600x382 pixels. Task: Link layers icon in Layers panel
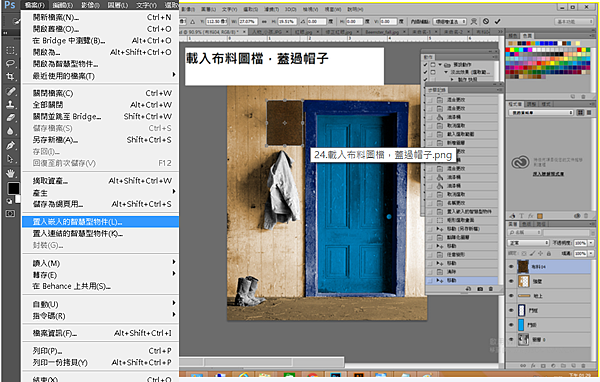(x=523, y=365)
